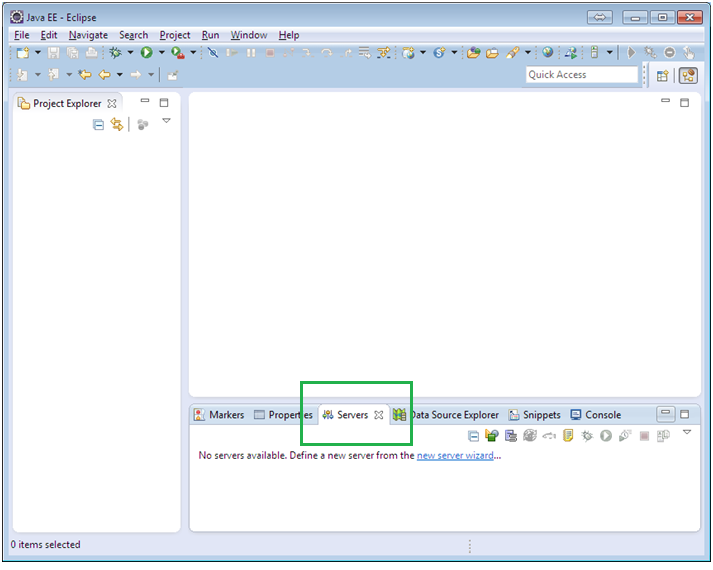This screenshot has height=570, width=713.
Task: Click the Previous Annotation icon
Action: click(53, 75)
